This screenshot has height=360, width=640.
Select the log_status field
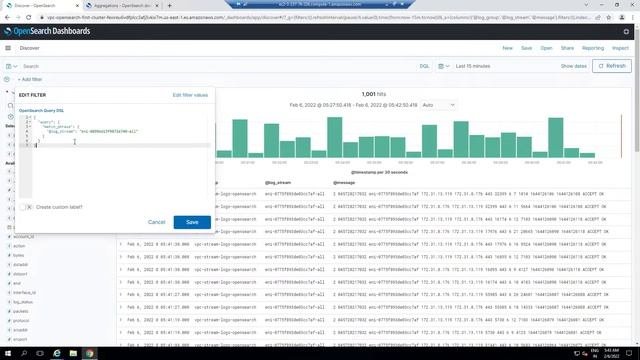click(x=23, y=302)
